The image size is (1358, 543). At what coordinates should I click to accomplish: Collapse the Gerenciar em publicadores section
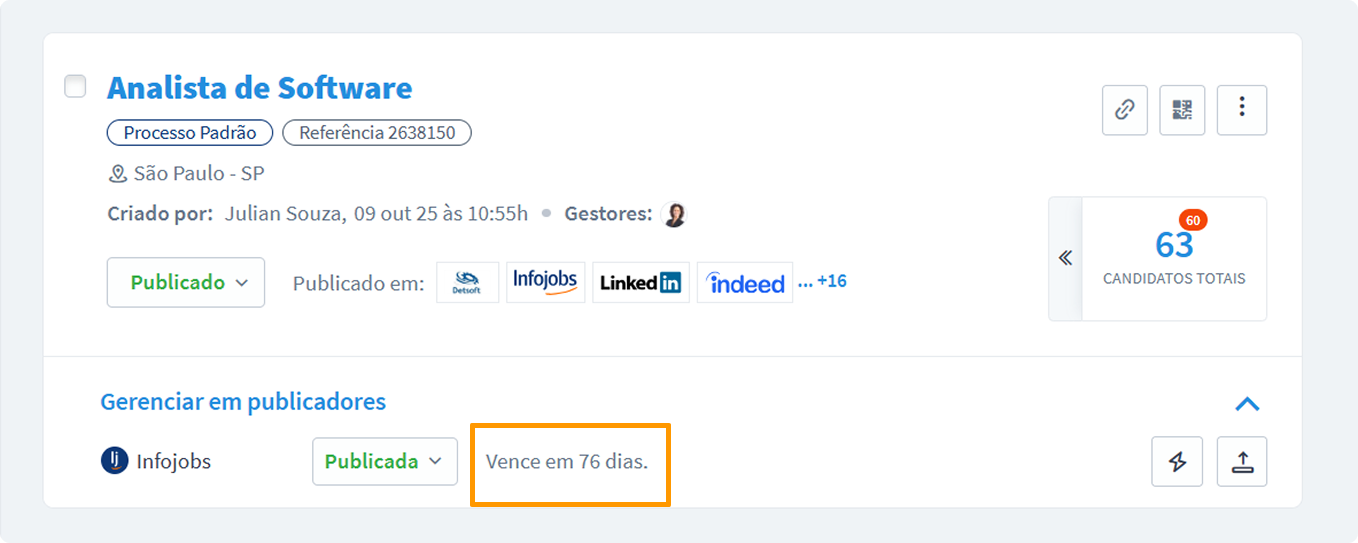tap(1246, 404)
